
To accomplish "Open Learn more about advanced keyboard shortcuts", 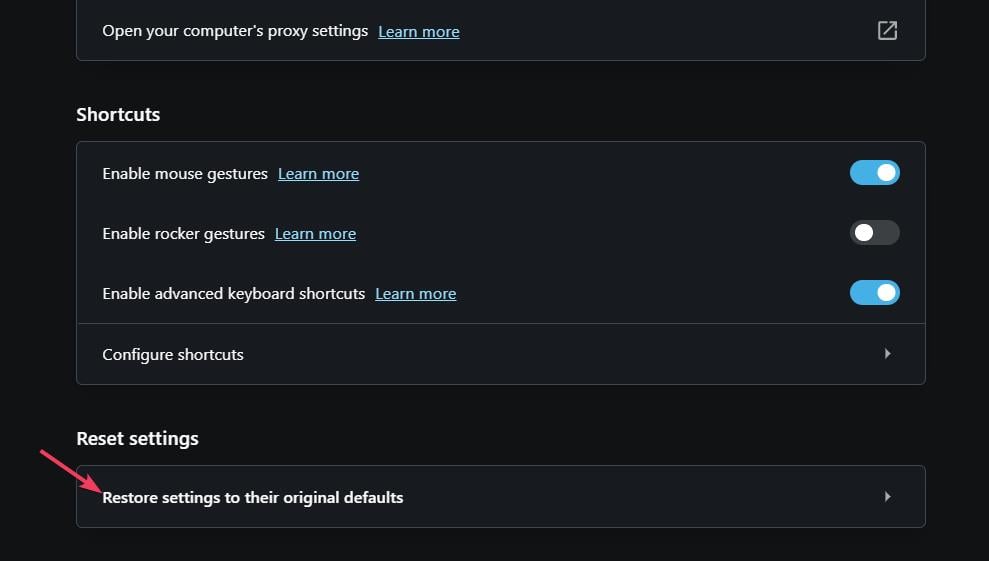I will [x=416, y=293].
